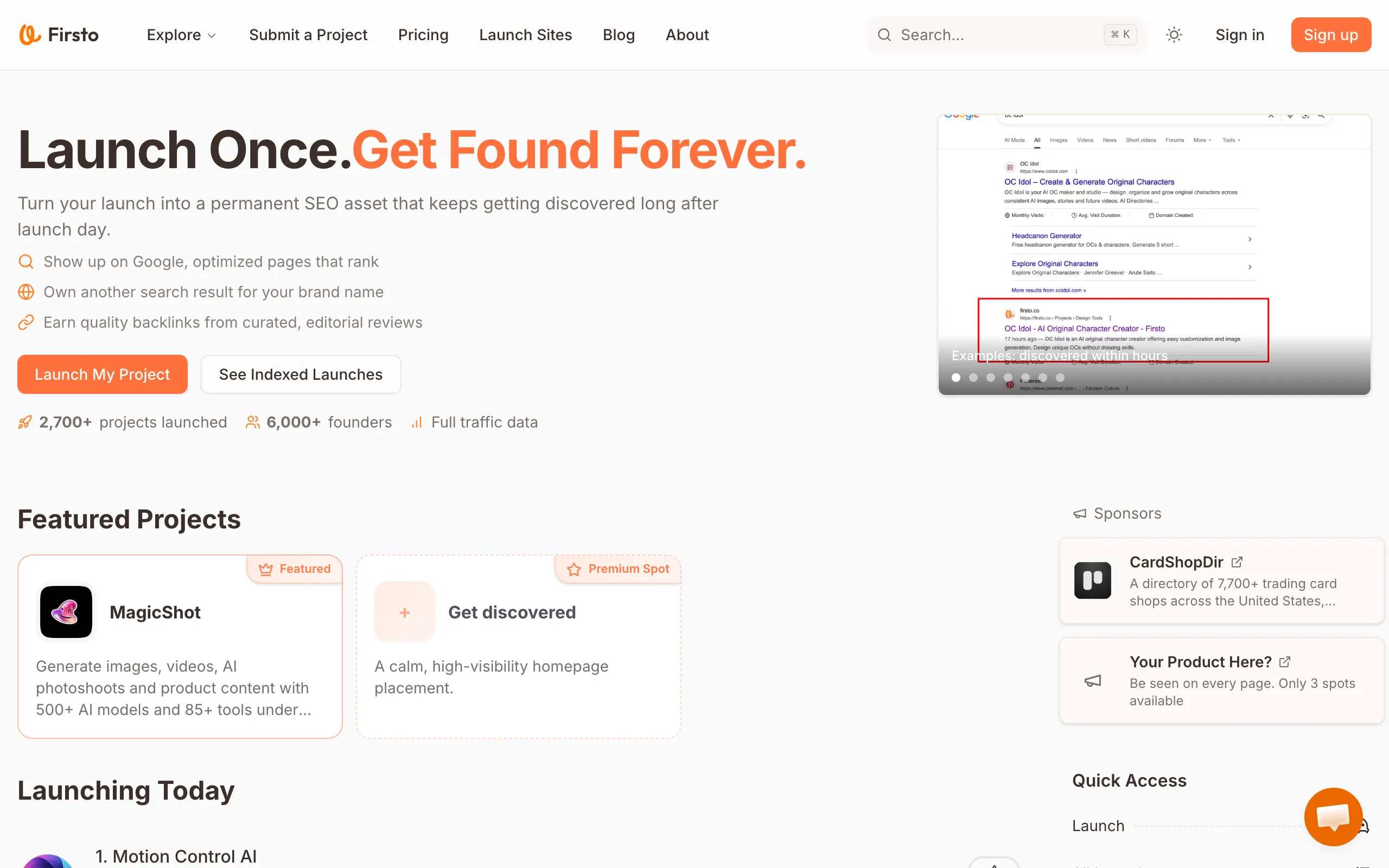The width and height of the screenshot is (1389, 868).
Task: Click the Sign up button
Action: point(1330,35)
